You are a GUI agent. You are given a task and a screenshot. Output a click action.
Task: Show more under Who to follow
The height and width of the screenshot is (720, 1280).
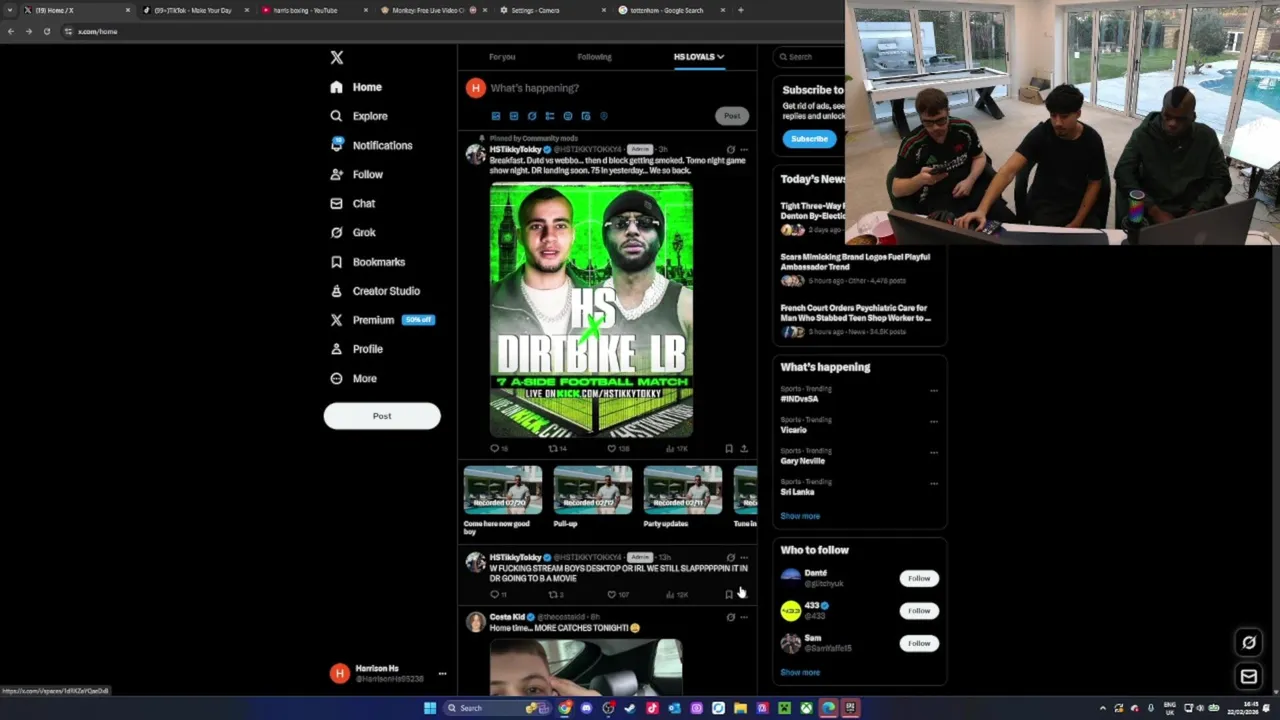pos(800,672)
